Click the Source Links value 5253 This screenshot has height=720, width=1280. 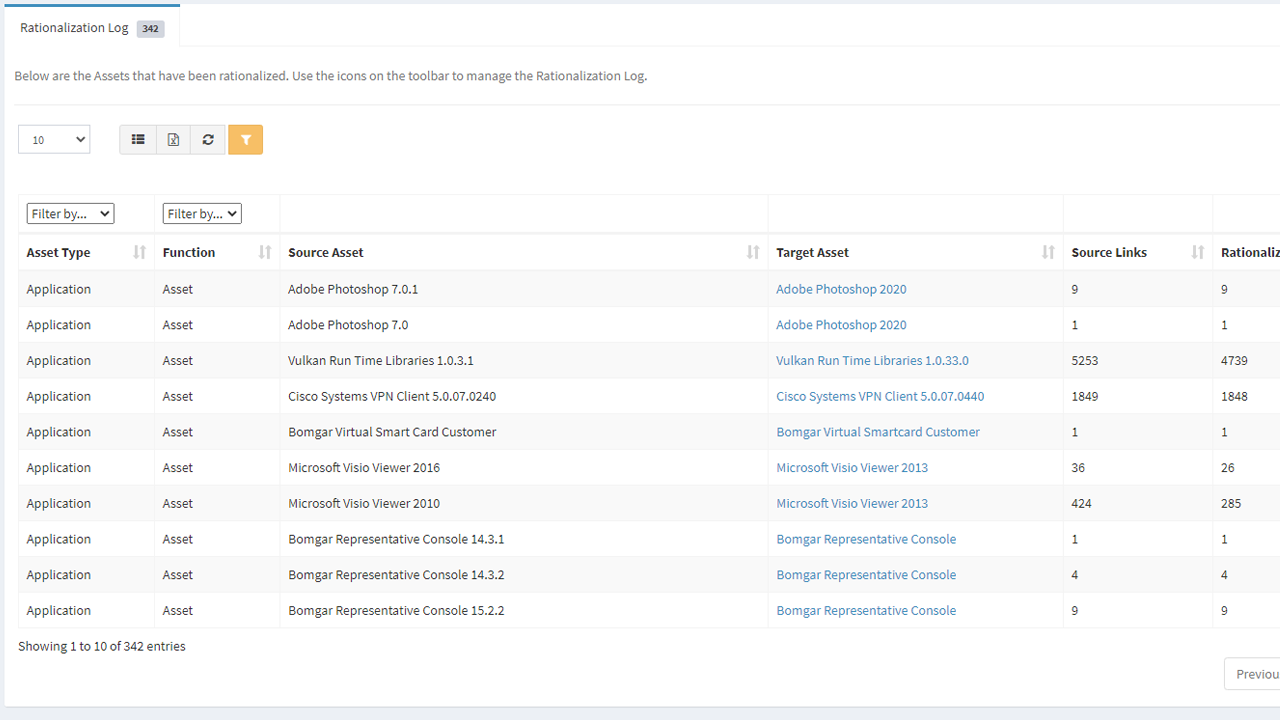pos(1085,361)
